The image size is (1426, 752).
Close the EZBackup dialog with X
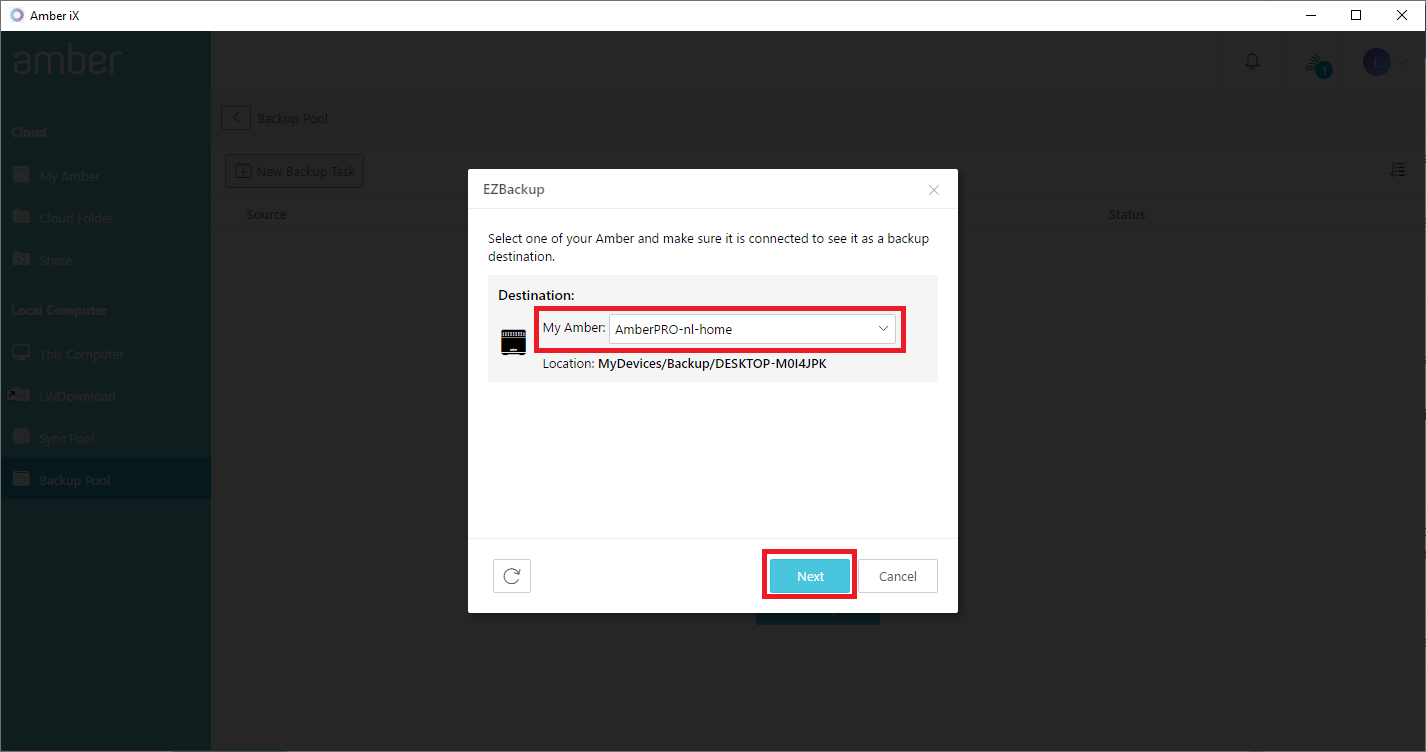click(x=934, y=190)
